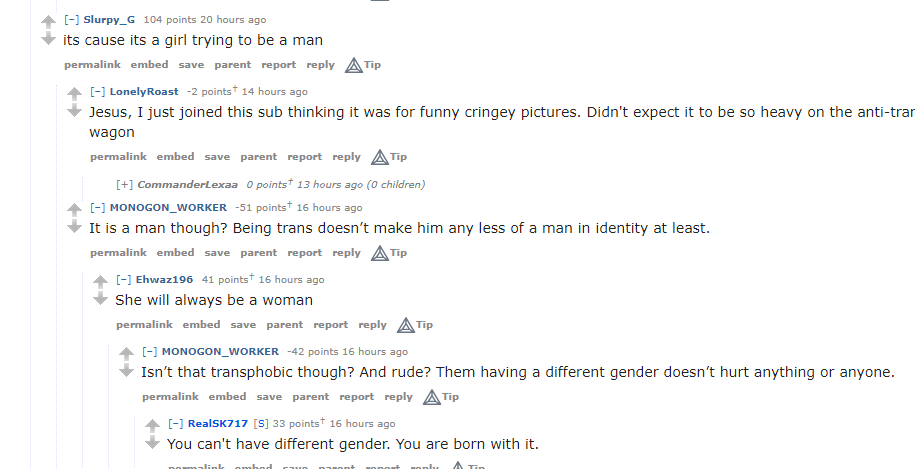Screen dimensions: 915x469
Task: Expand CommanderLexaa's collapsed comment
Action: [x=124, y=184]
